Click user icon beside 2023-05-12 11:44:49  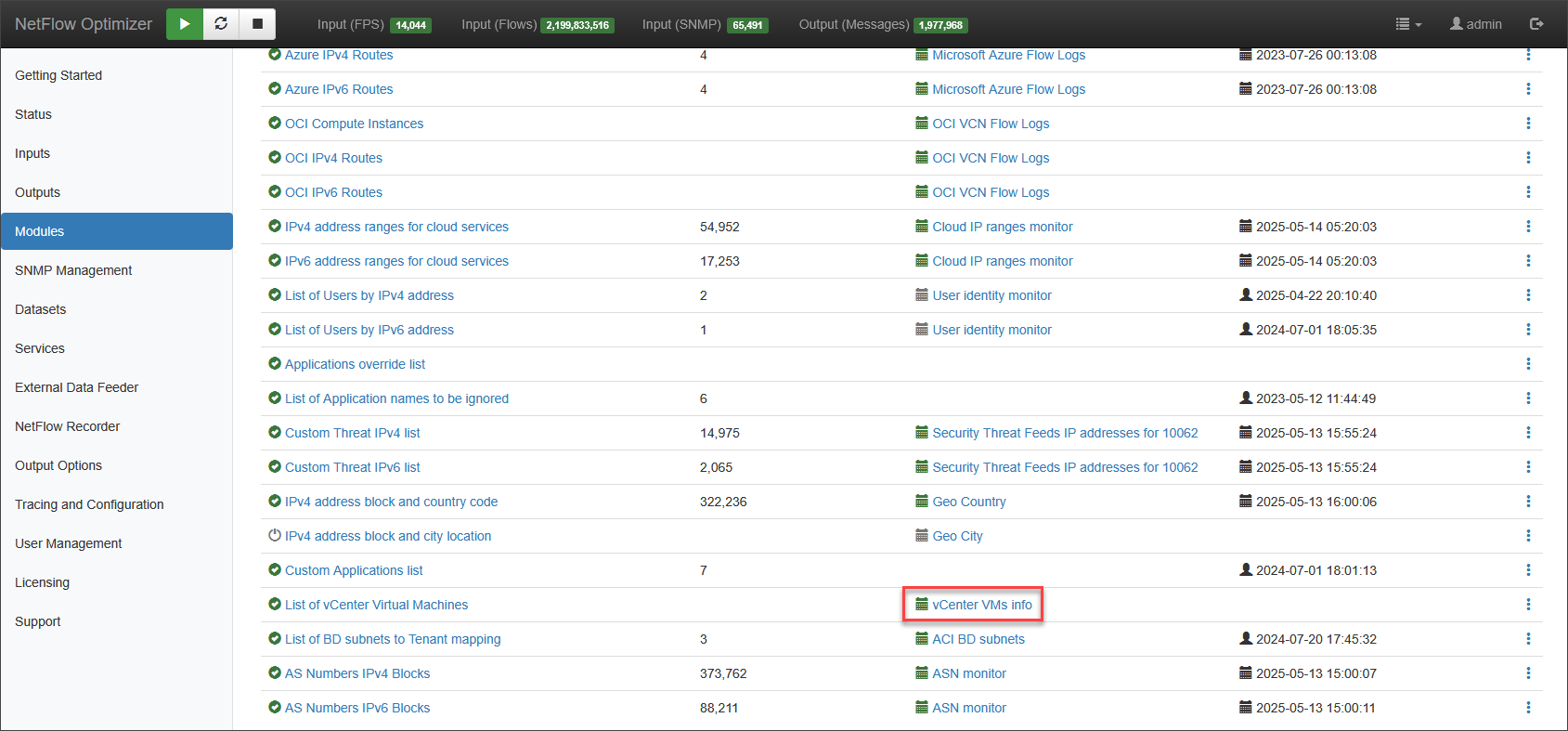(x=1246, y=398)
